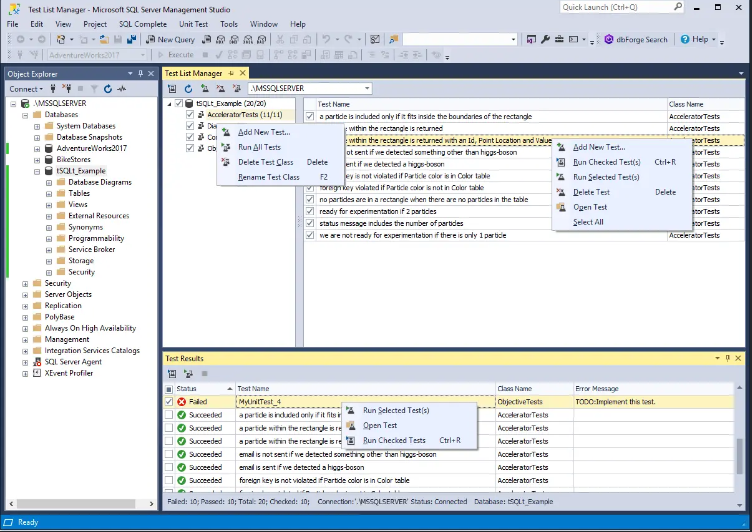Click Test Name header in Test List

(492, 104)
